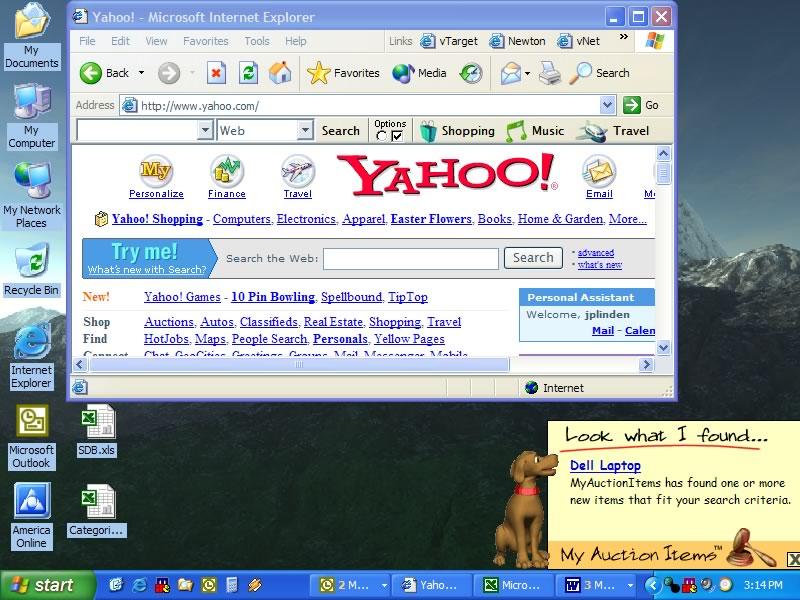Click the Mail envelope toolbar icon

(511, 73)
